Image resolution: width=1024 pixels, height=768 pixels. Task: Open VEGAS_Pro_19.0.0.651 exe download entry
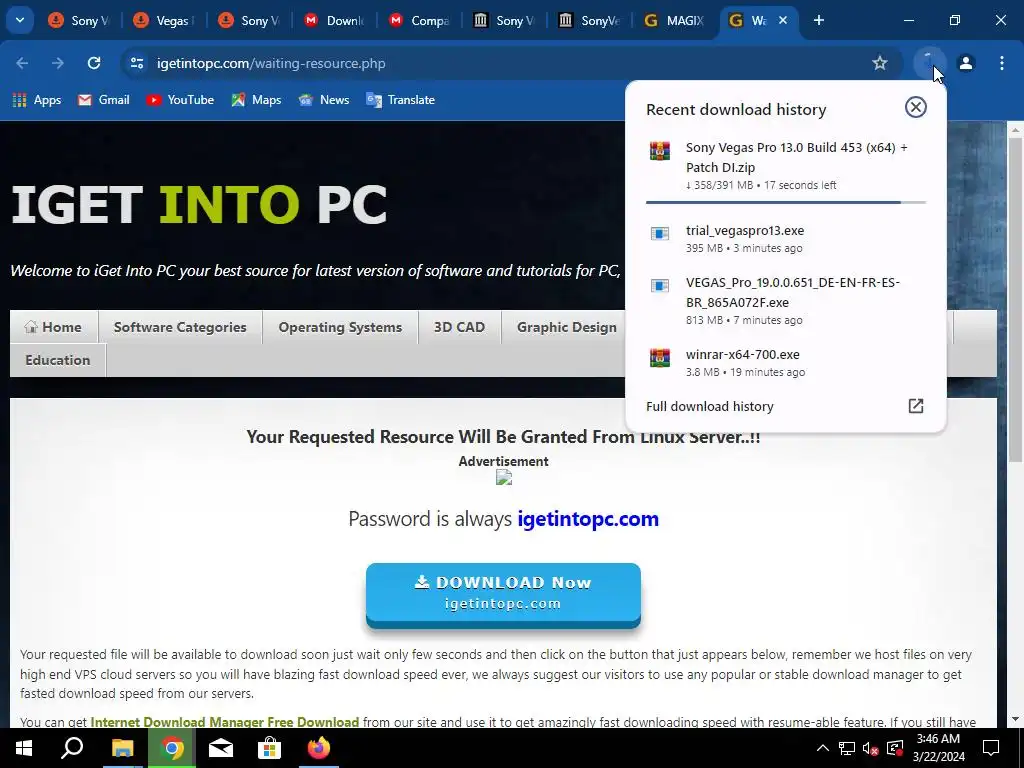click(786, 300)
